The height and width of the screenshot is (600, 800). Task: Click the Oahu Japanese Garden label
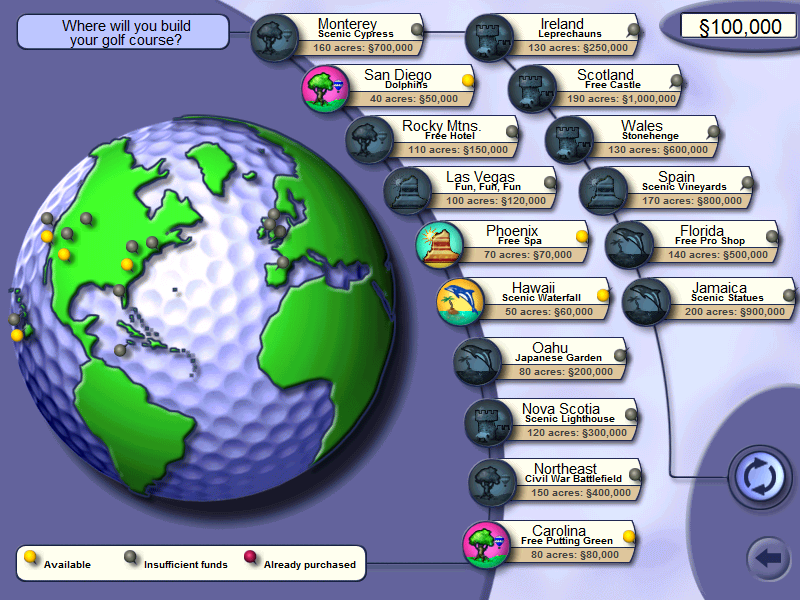(x=558, y=358)
